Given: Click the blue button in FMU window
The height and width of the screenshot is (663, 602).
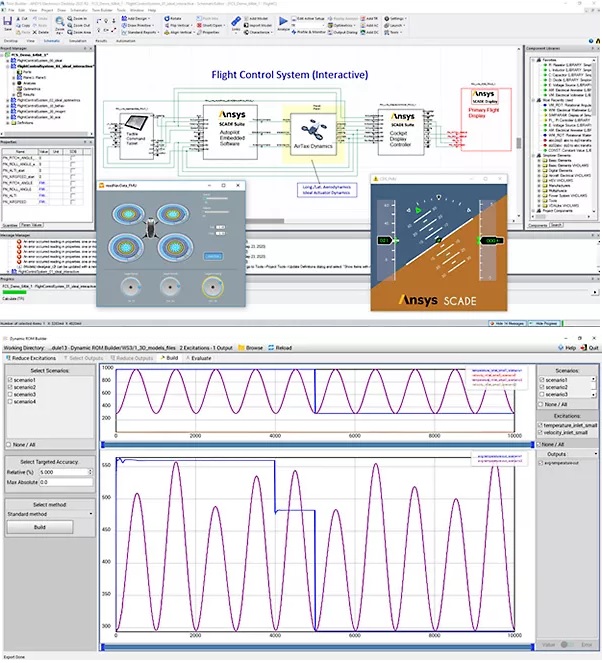Looking at the screenshot, I should click(x=213, y=256).
